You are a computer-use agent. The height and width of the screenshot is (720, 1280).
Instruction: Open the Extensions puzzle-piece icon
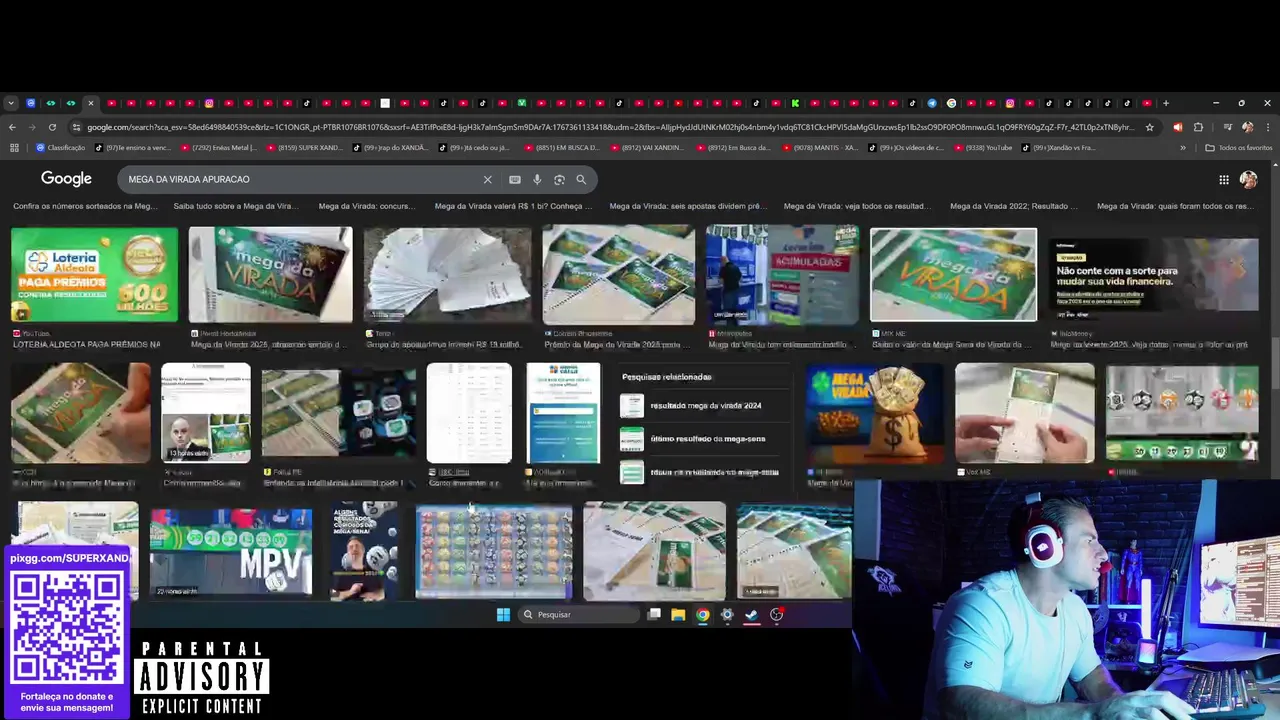tap(1198, 127)
